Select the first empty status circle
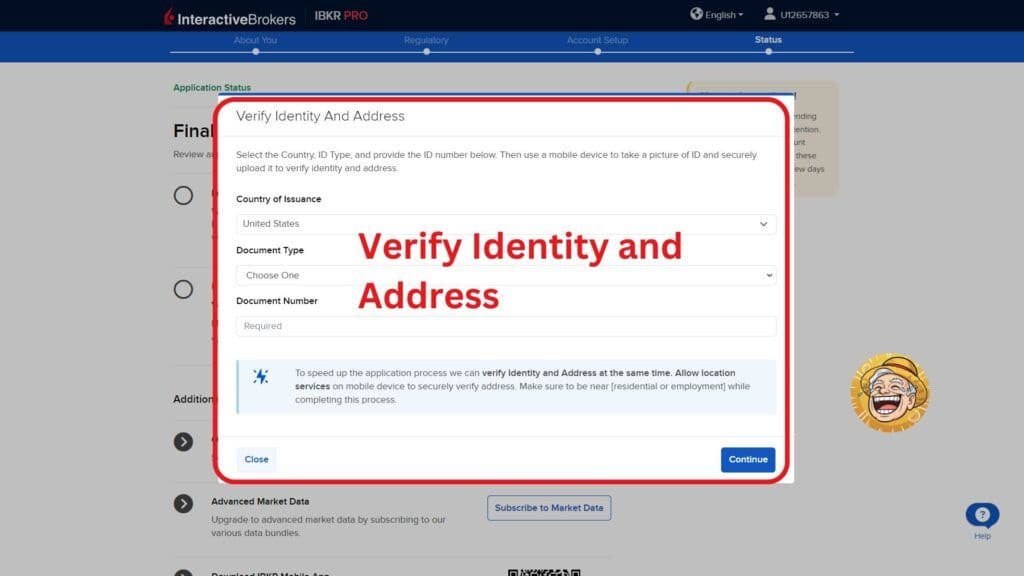This screenshot has width=1024, height=576. (183, 196)
